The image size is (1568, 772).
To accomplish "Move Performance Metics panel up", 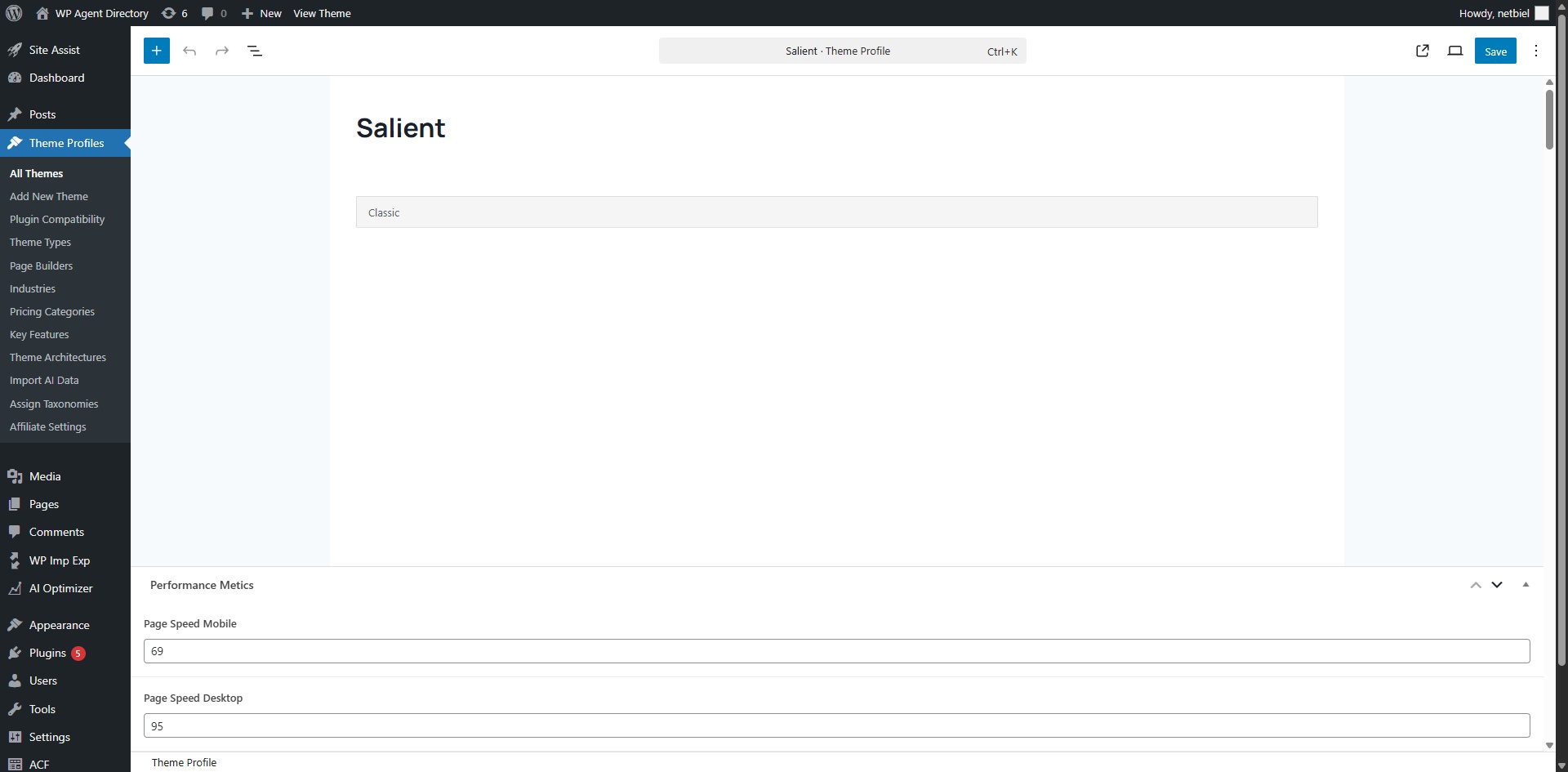I will [x=1476, y=585].
